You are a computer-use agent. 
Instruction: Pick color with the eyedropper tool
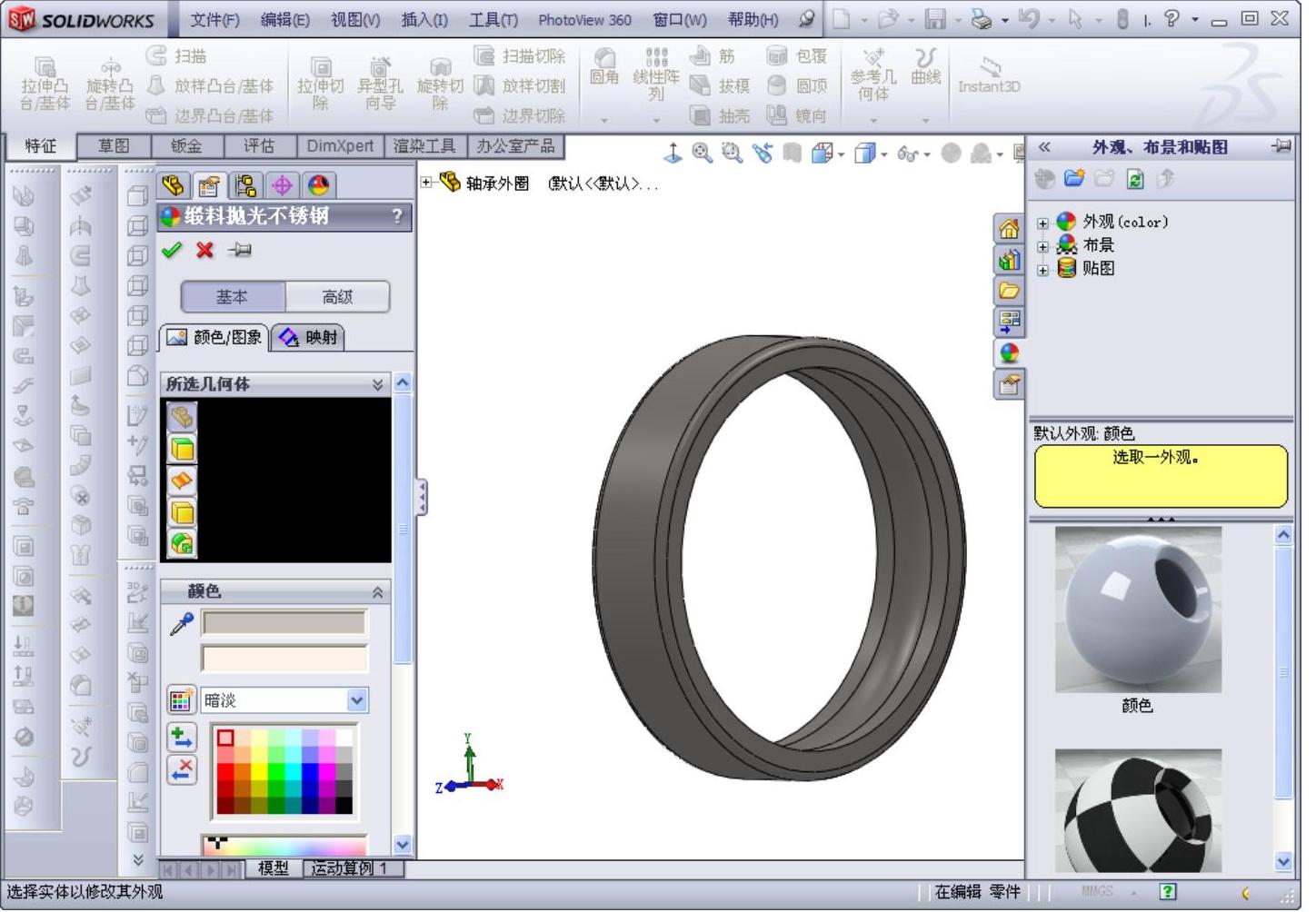tap(182, 624)
